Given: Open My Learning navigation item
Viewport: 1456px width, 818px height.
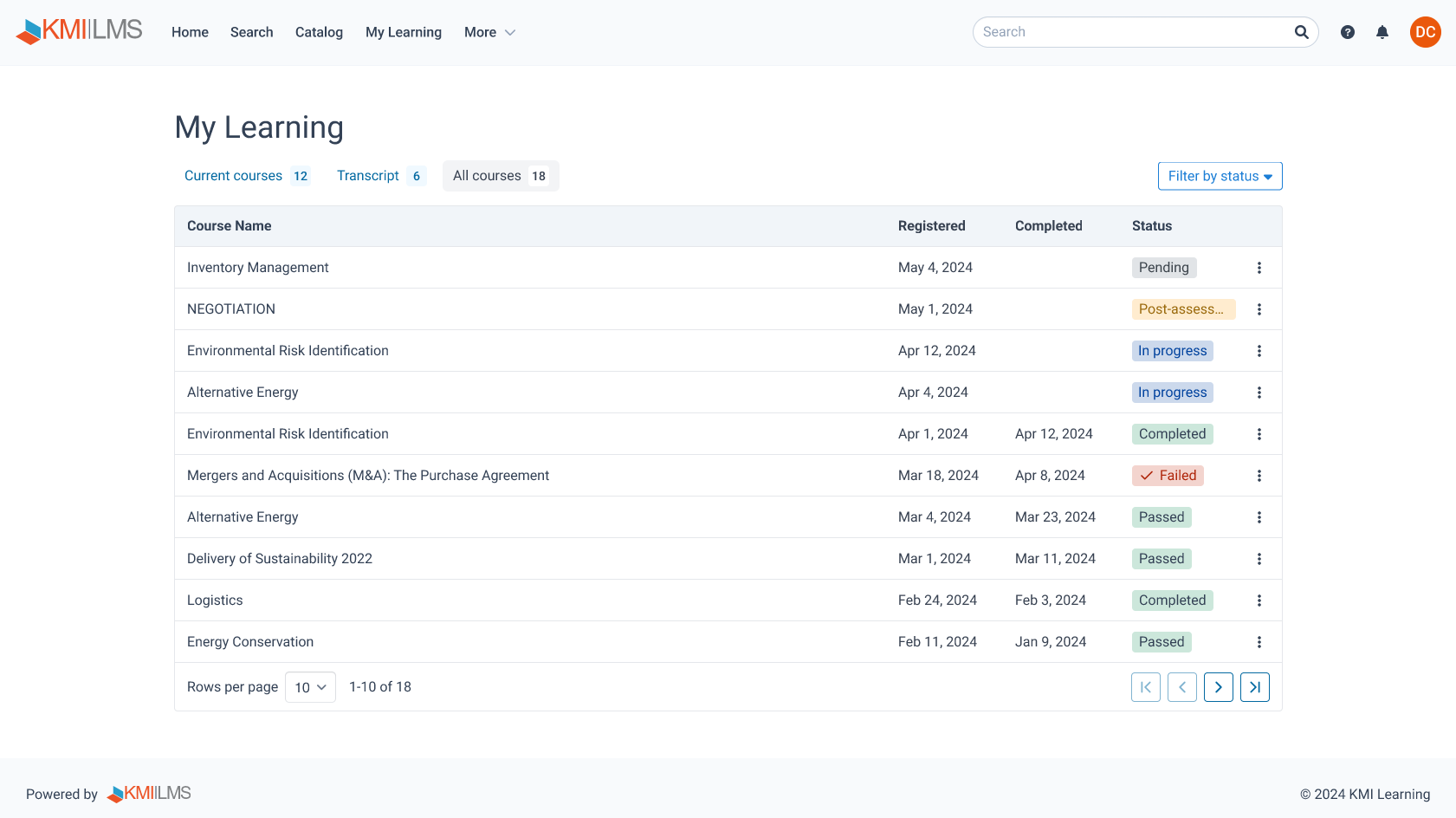Looking at the screenshot, I should point(404,32).
